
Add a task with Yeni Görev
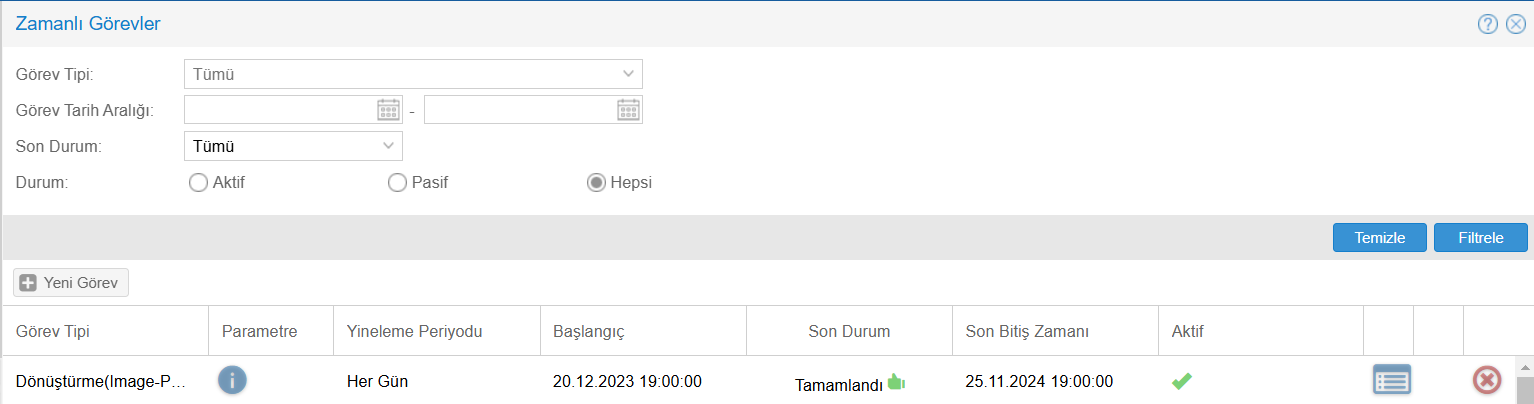coord(71,283)
